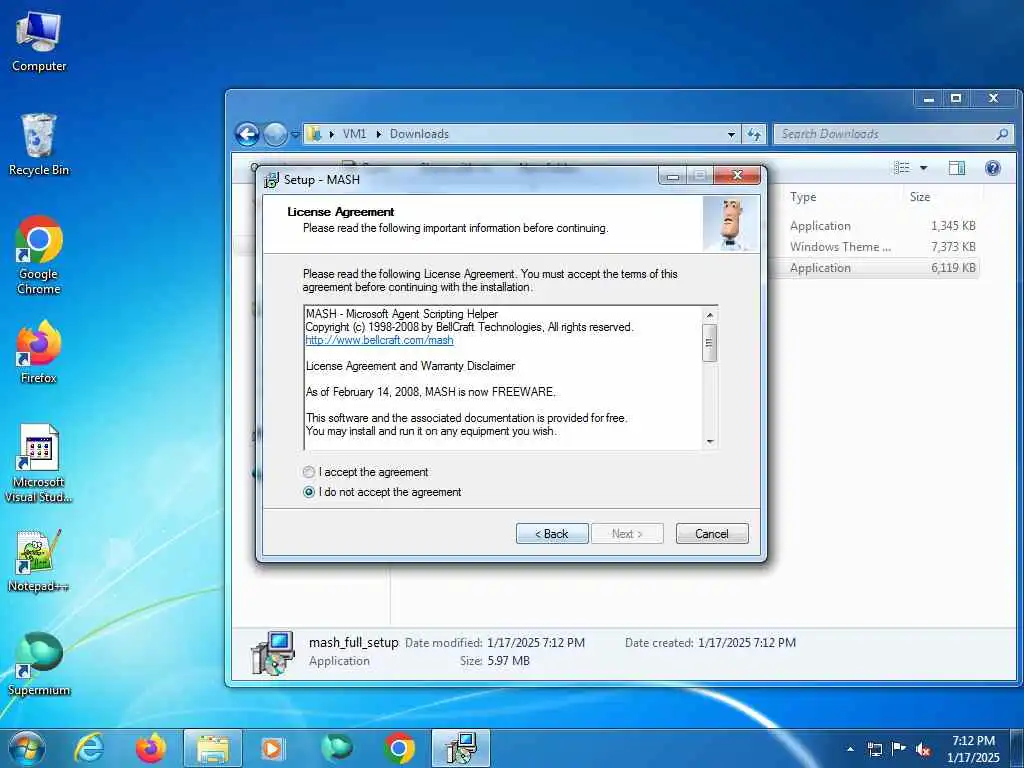Grab the license scrollbar thumb
This screenshot has width=1024, height=768.
click(710, 343)
